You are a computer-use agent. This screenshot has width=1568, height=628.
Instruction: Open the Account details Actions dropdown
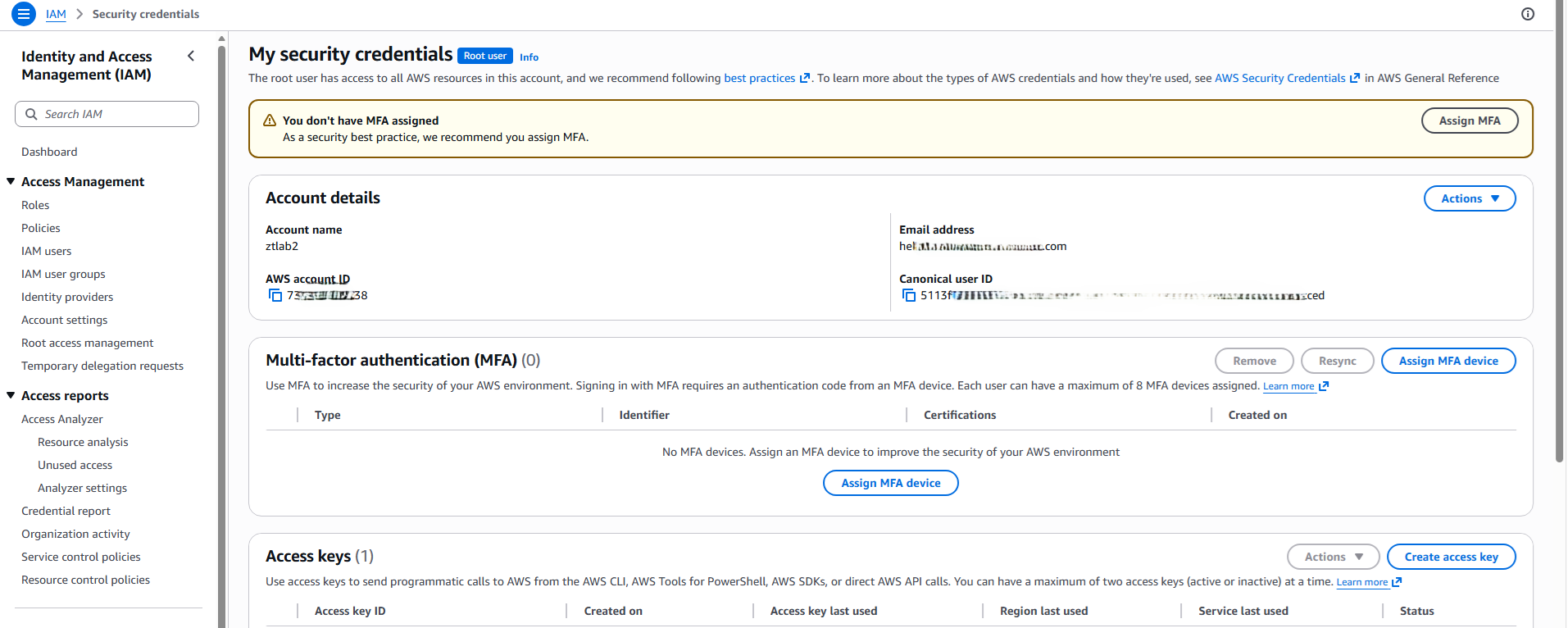coord(1470,198)
